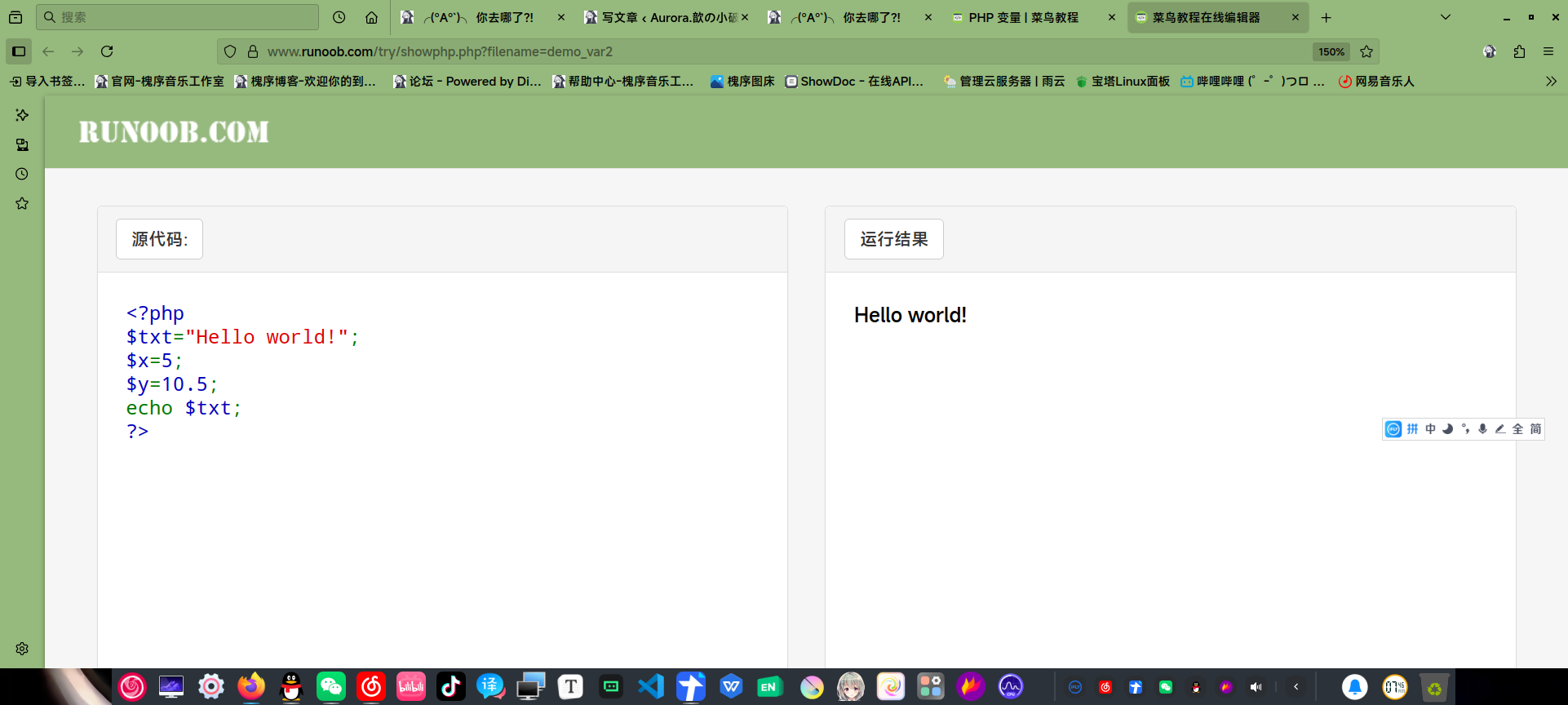Open the extensions puzzle icon
Viewport: 1568px width, 705px height.
pos(1519,51)
